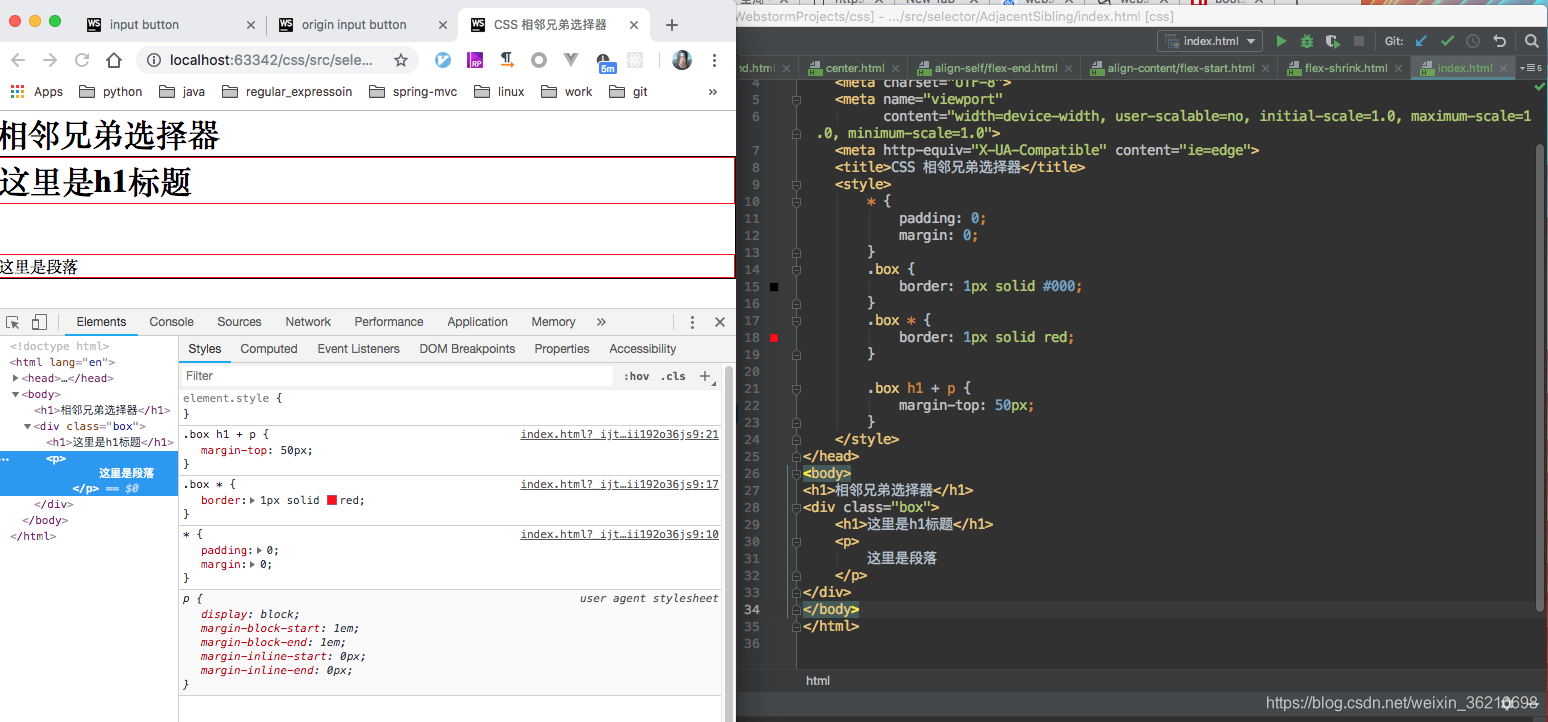Show Git history clock icon
The image size is (1548, 722).
coord(1473,41)
